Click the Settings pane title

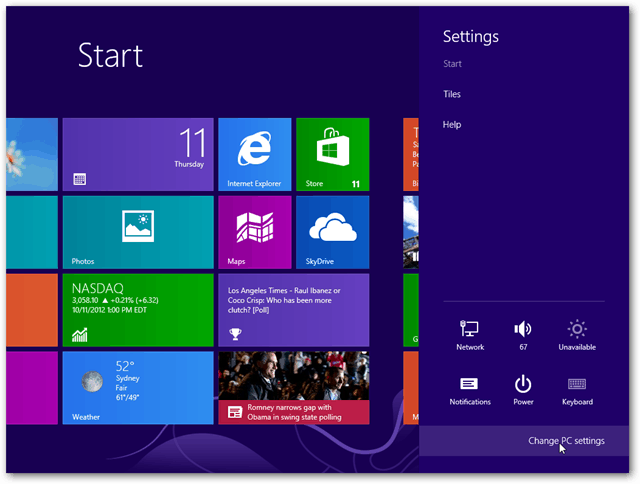tap(471, 37)
